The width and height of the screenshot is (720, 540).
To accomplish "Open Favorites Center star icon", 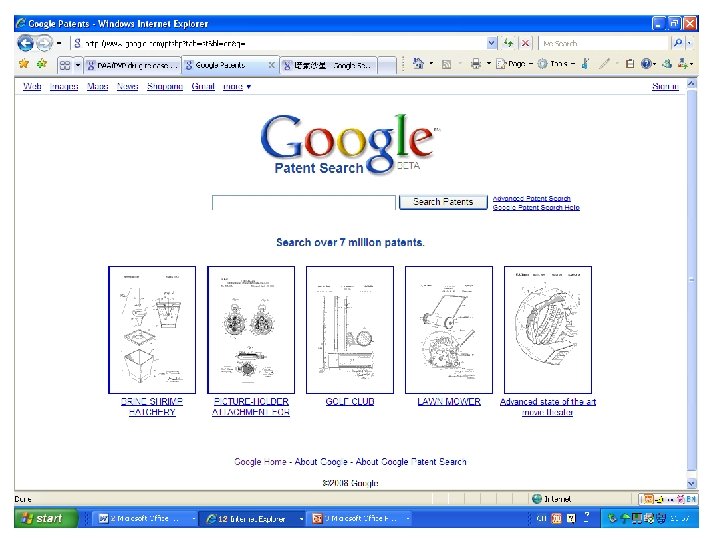I will tap(24, 64).
